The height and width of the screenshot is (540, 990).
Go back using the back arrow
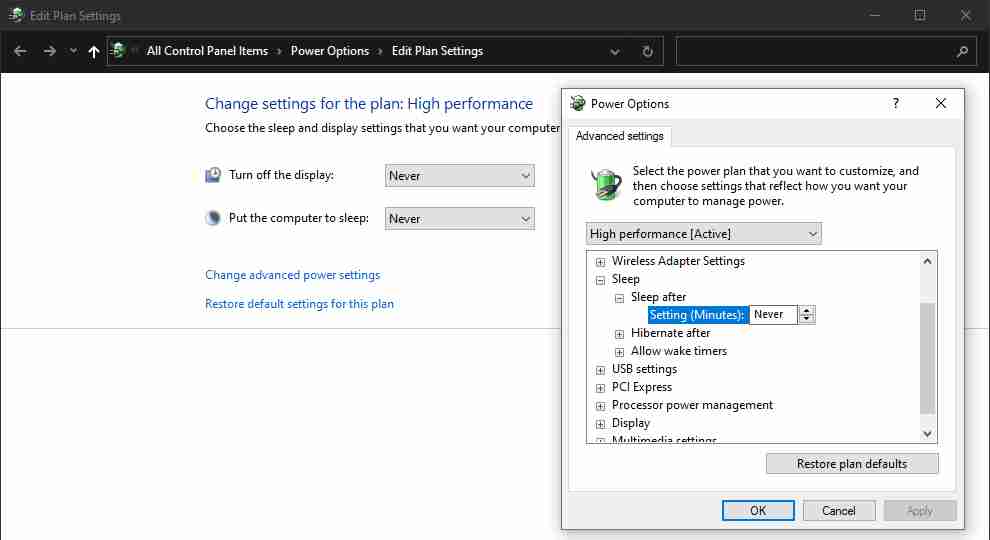[x=20, y=51]
